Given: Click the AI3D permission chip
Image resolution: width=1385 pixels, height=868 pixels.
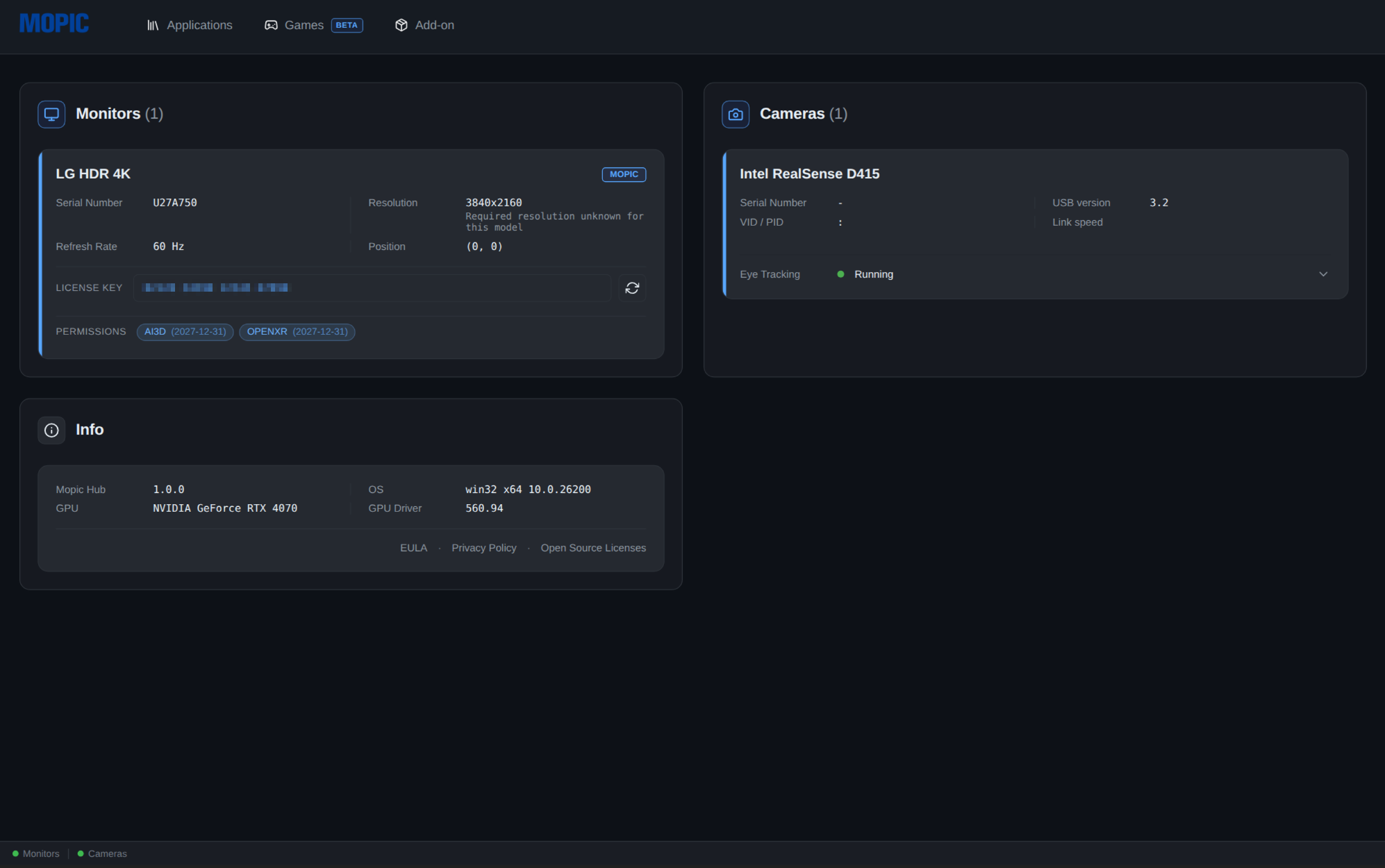Looking at the screenshot, I should tap(185, 332).
